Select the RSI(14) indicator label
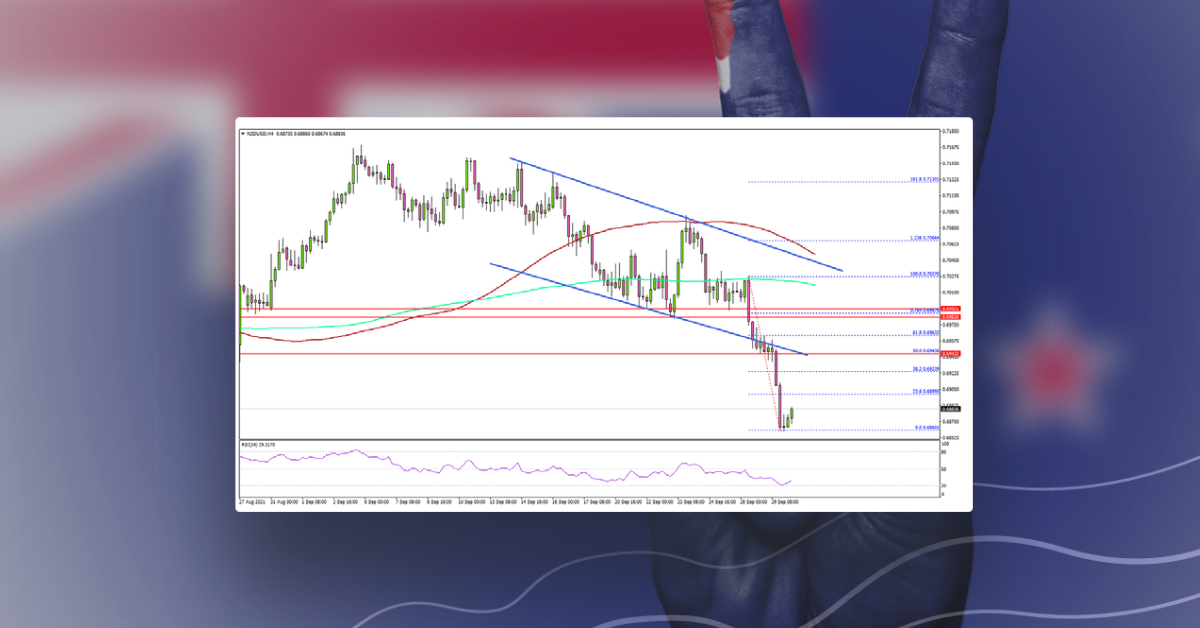The height and width of the screenshot is (628, 1200). [x=254, y=443]
